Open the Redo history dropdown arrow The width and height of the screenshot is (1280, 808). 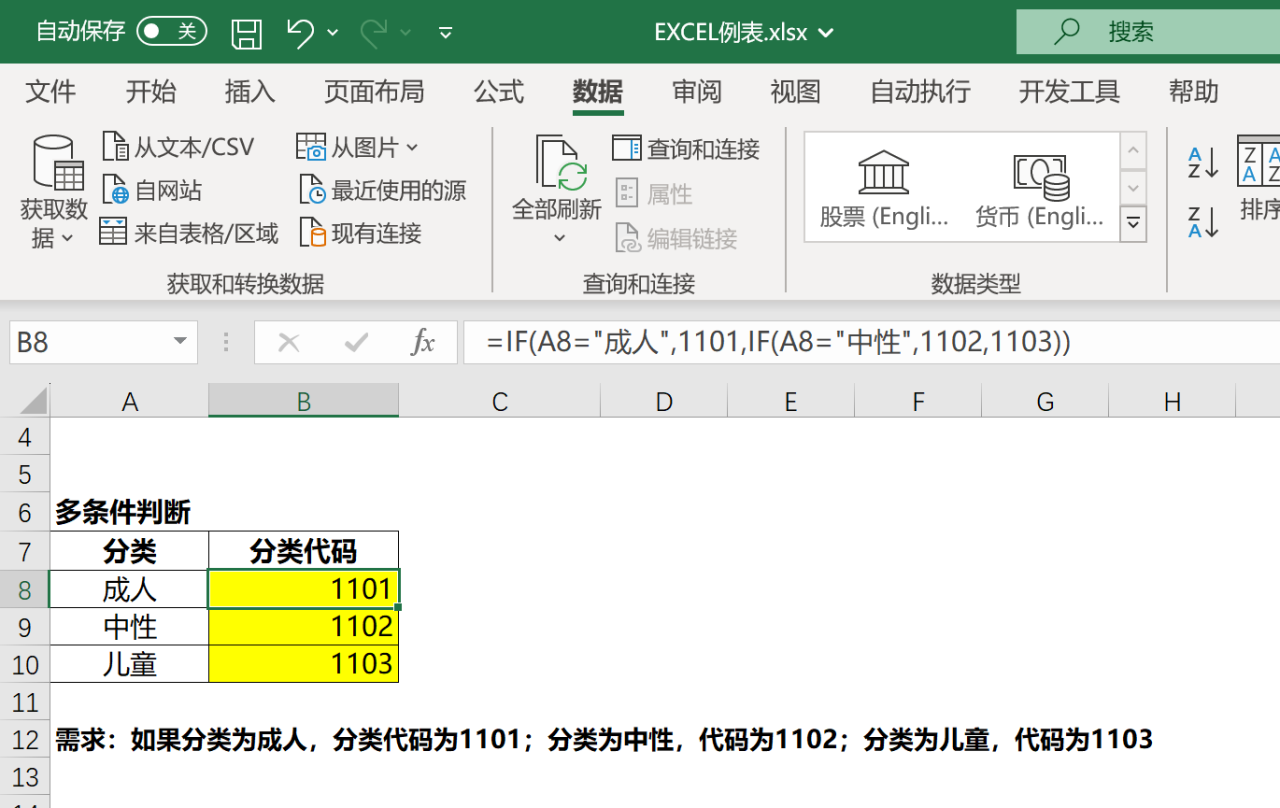(406, 33)
